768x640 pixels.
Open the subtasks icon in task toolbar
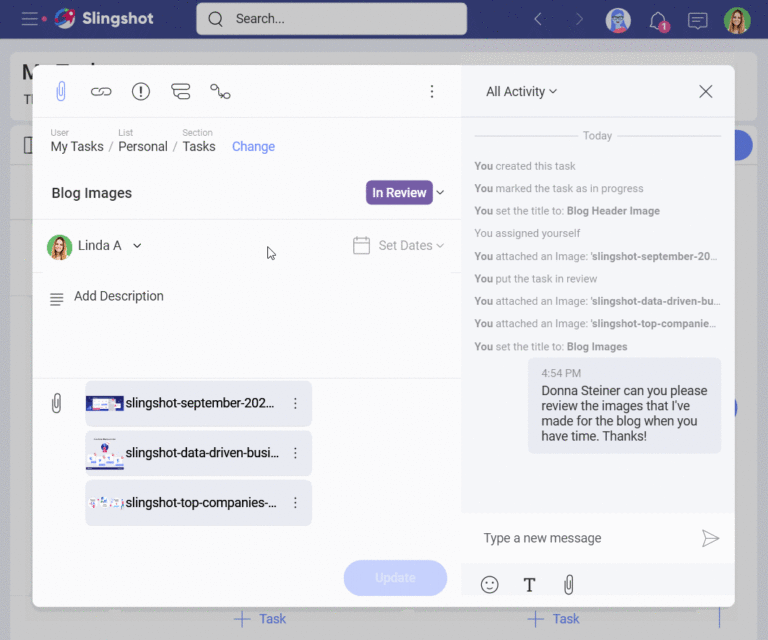pos(180,92)
